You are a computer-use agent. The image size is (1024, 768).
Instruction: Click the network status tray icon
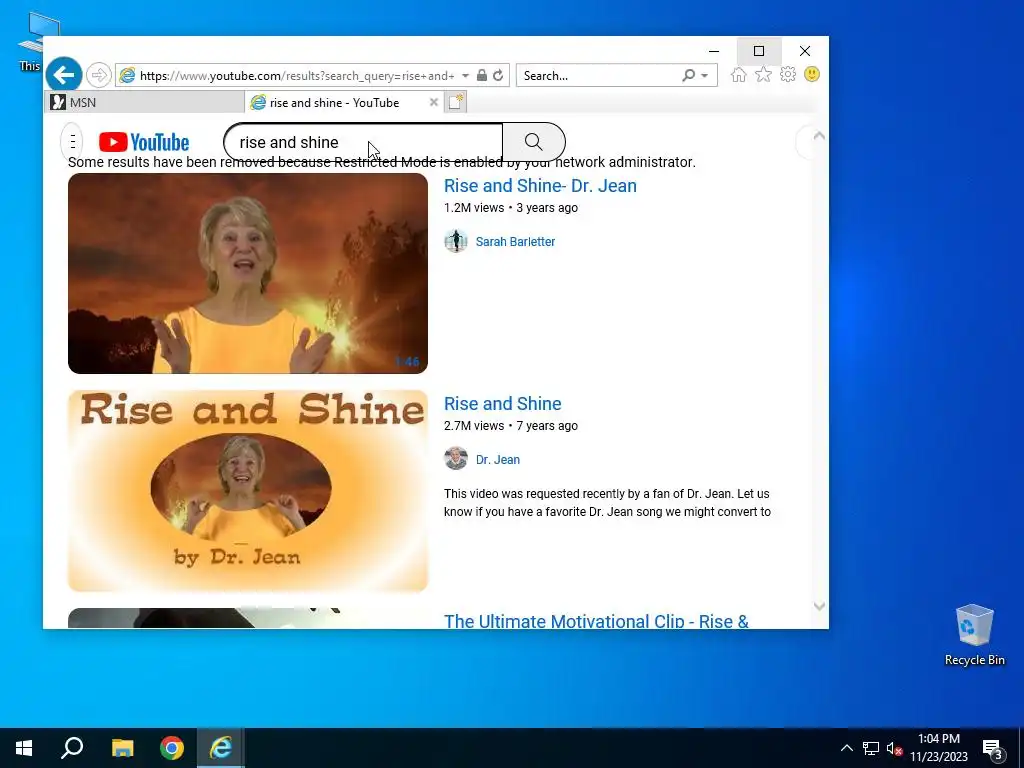click(x=871, y=748)
